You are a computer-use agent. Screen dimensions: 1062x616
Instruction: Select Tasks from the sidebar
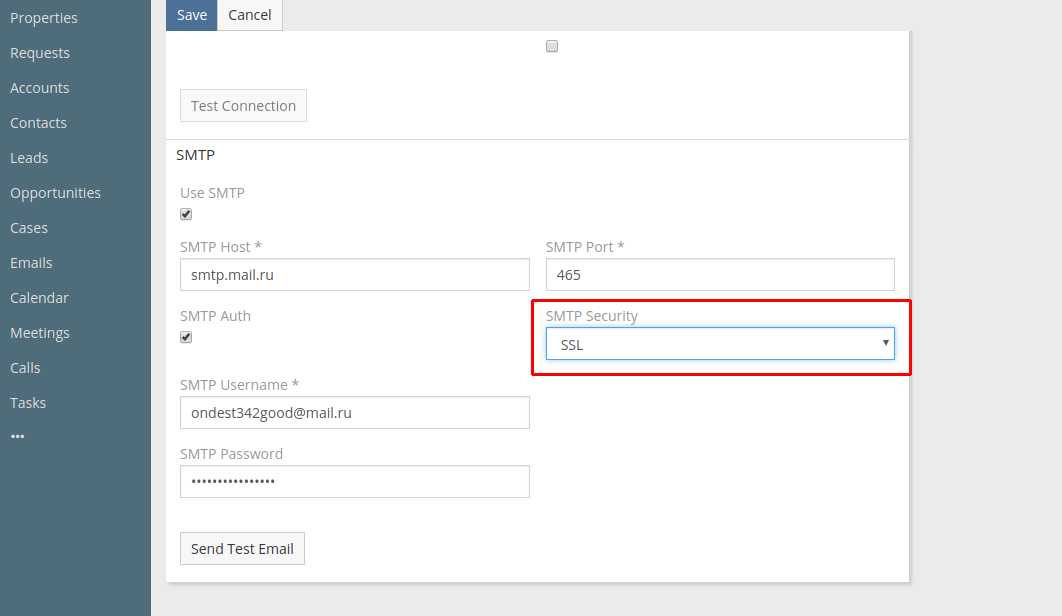click(x=28, y=403)
